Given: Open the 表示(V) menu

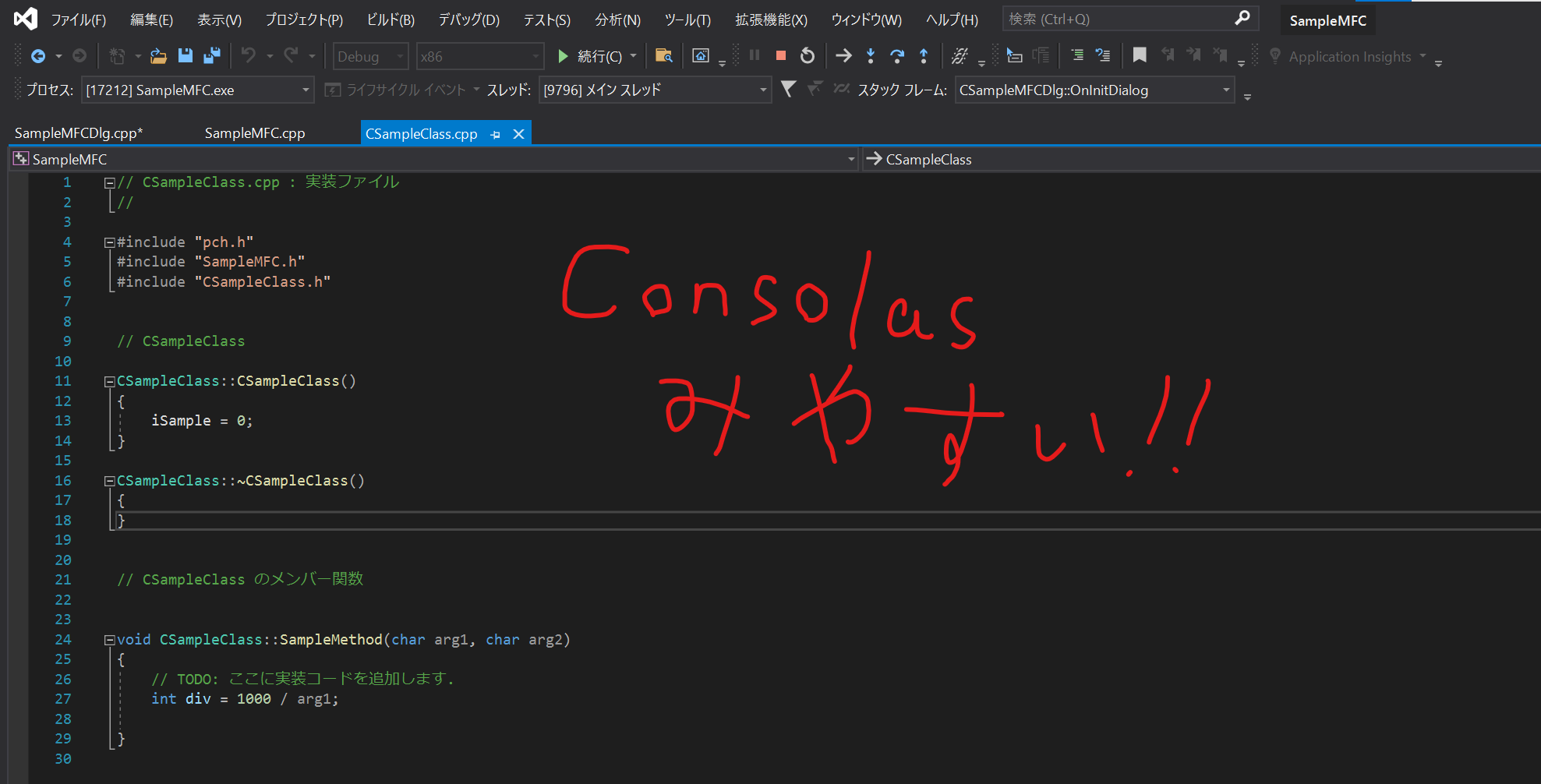Looking at the screenshot, I should (220, 19).
